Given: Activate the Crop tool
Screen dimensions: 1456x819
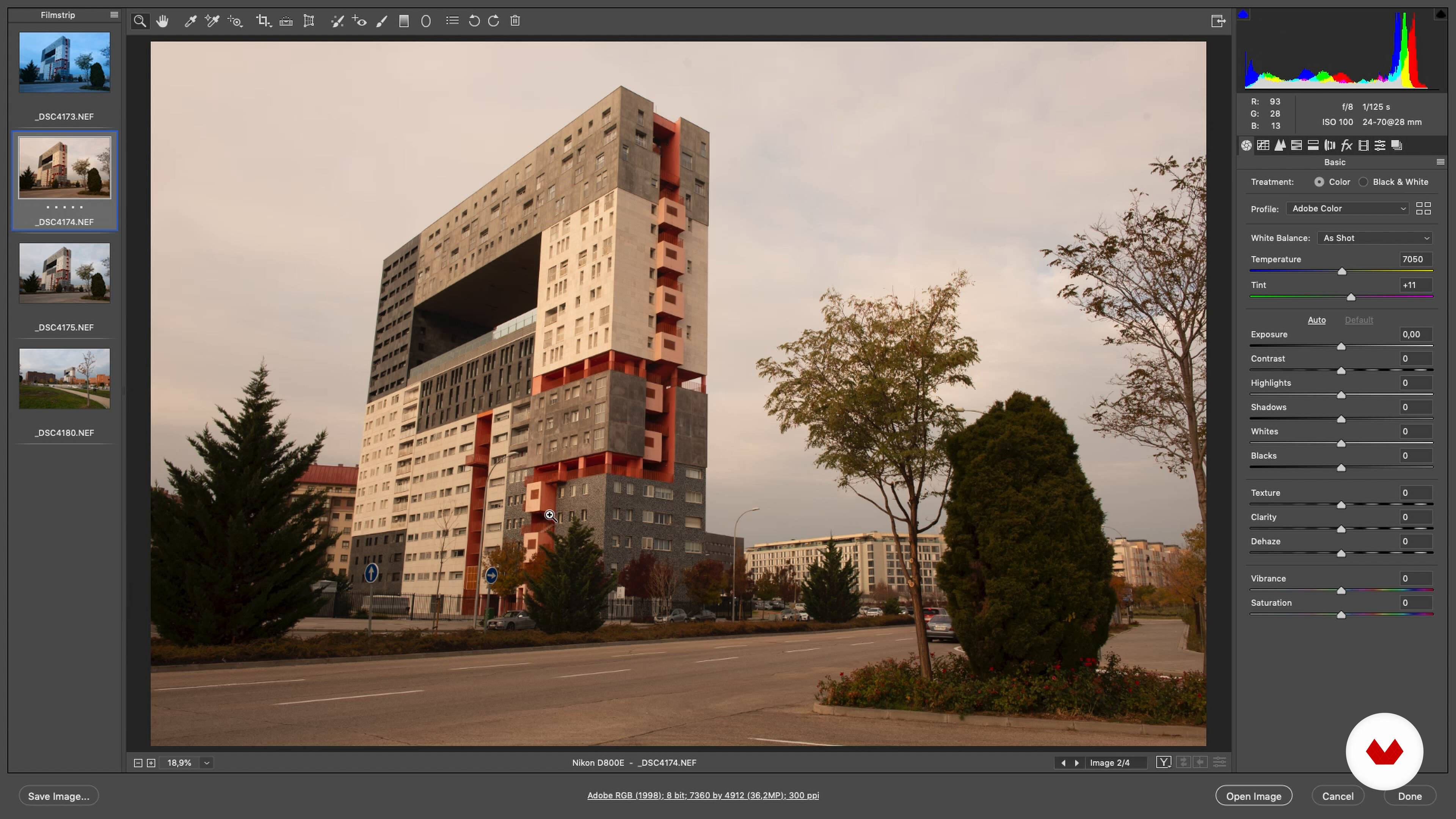Looking at the screenshot, I should click(264, 22).
